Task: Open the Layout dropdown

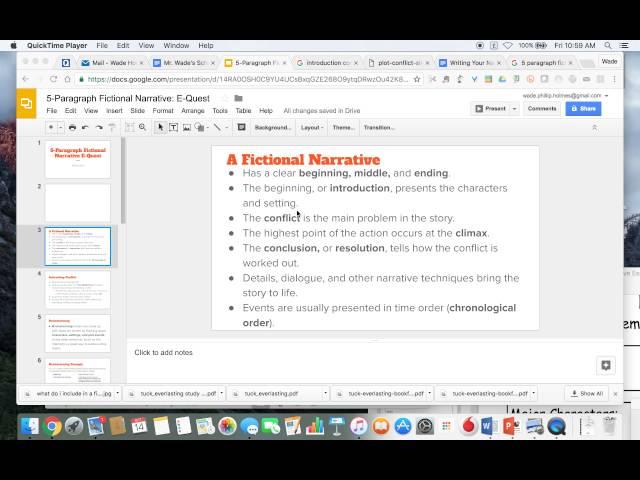Action: click(312, 127)
